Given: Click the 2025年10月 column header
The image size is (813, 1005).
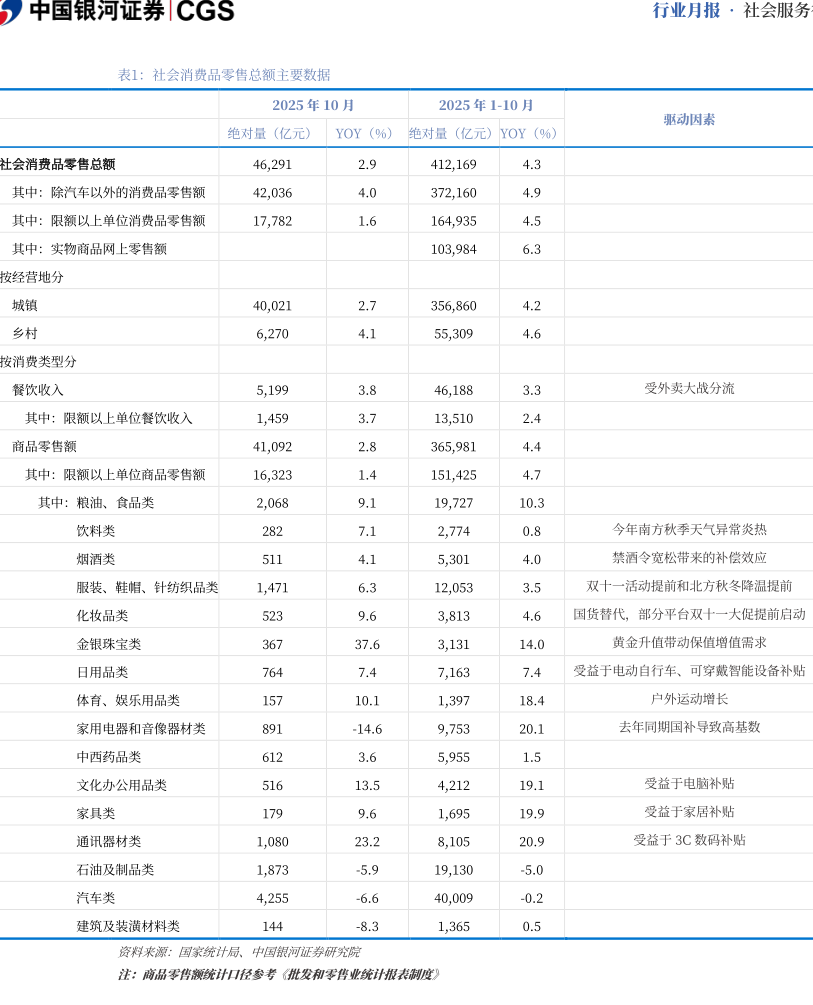Looking at the screenshot, I should click(313, 105).
